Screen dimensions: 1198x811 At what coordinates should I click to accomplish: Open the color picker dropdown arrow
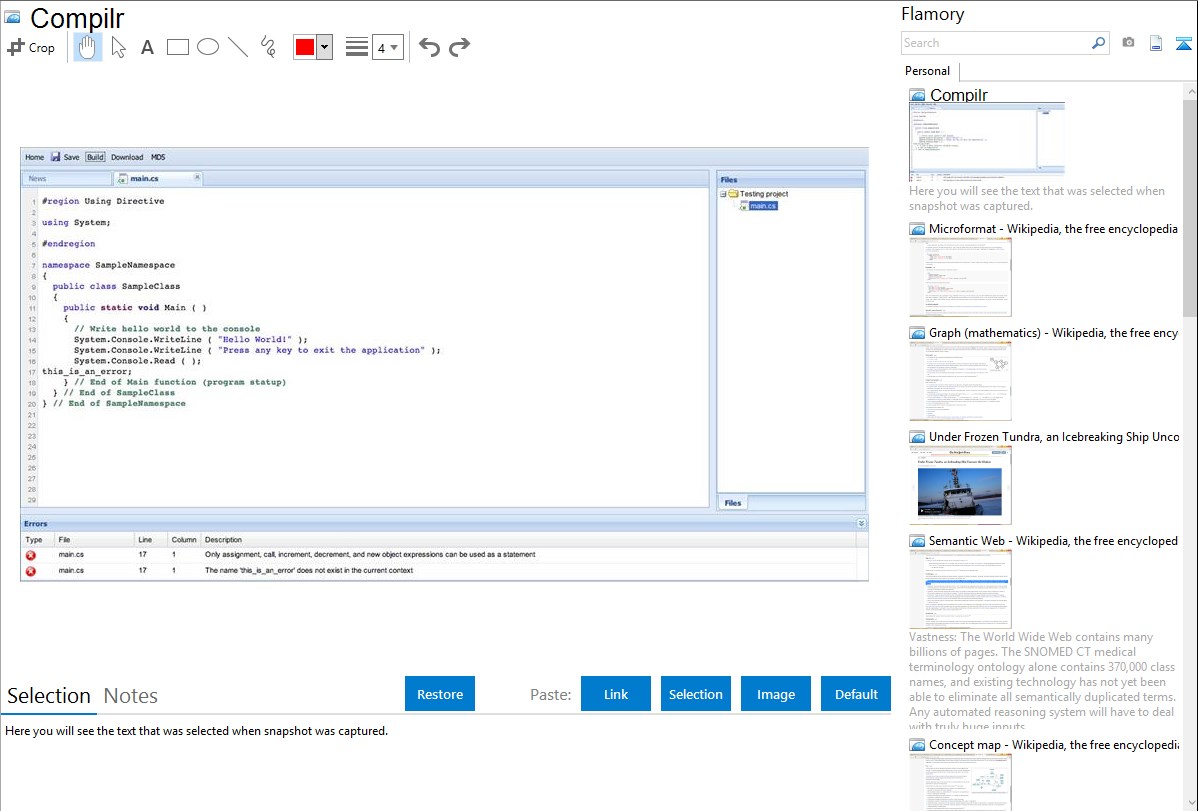pyautogui.click(x=324, y=47)
